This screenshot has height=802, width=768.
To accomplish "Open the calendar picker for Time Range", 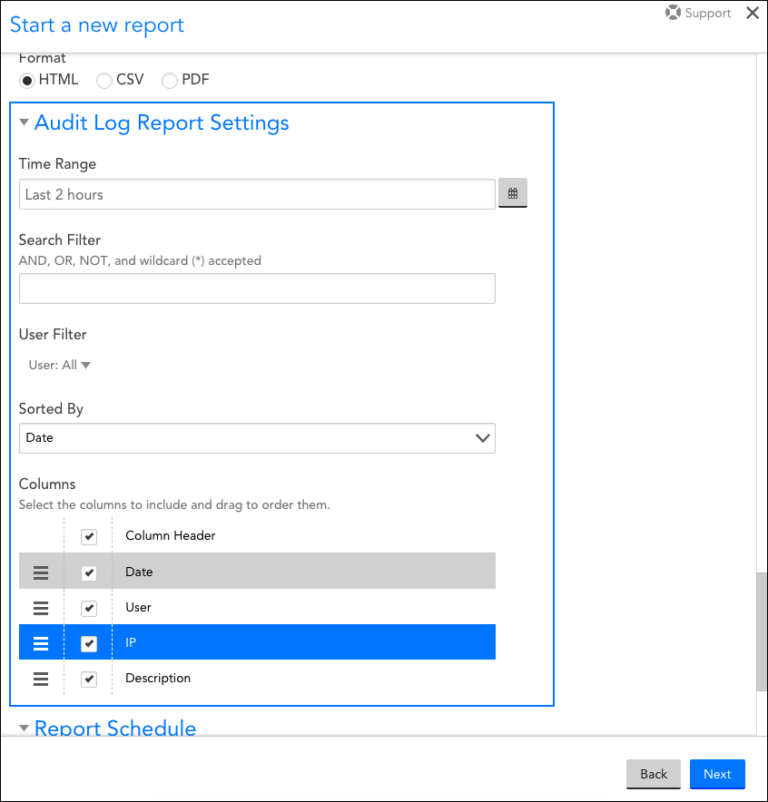I will point(512,193).
